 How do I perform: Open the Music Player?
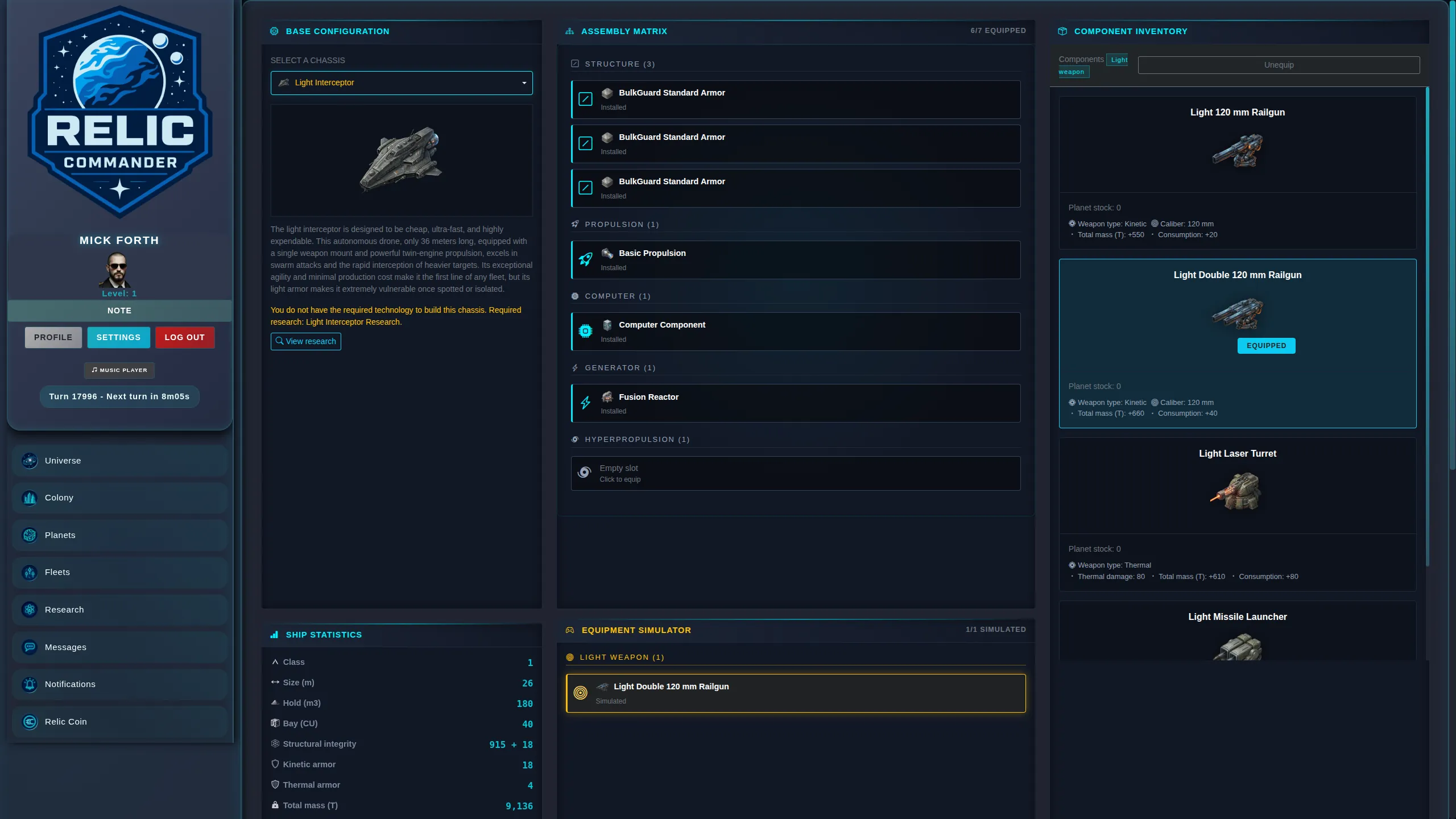pyautogui.click(x=119, y=370)
